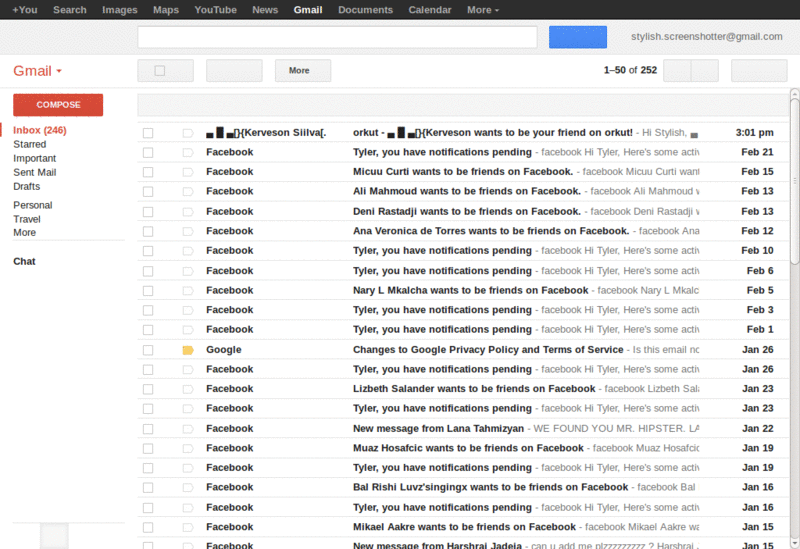Click the blue search button

coord(578,37)
